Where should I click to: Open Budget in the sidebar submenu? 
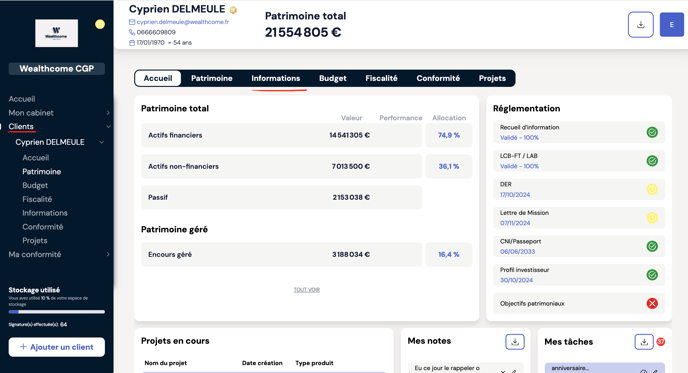pos(35,185)
